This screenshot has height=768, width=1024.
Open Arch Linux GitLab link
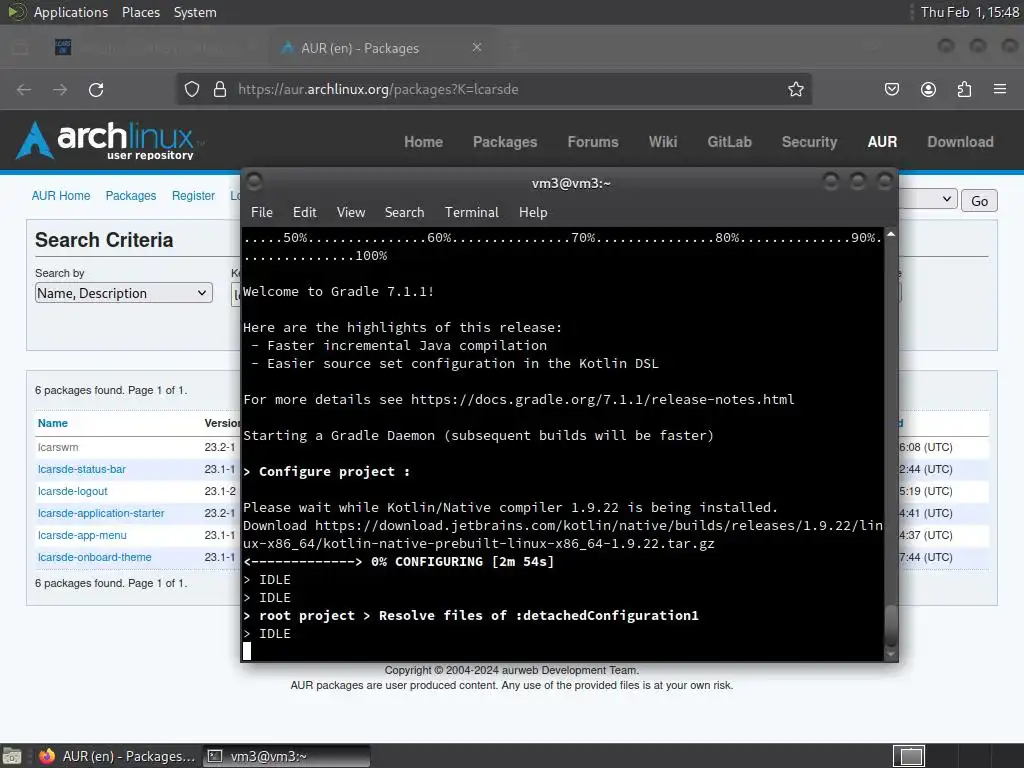[x=729, y=142]
